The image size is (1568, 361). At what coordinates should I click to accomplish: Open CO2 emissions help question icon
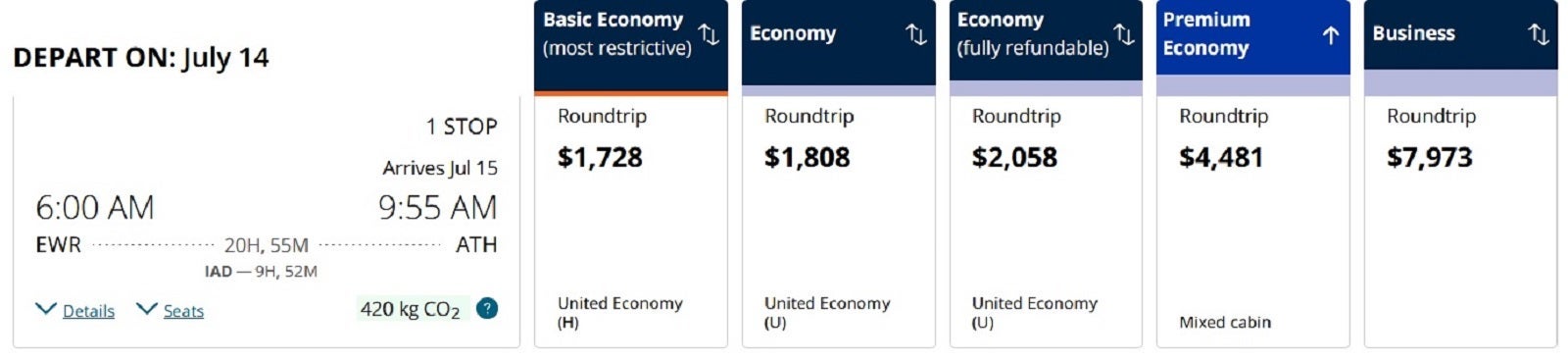coord(487,308)
